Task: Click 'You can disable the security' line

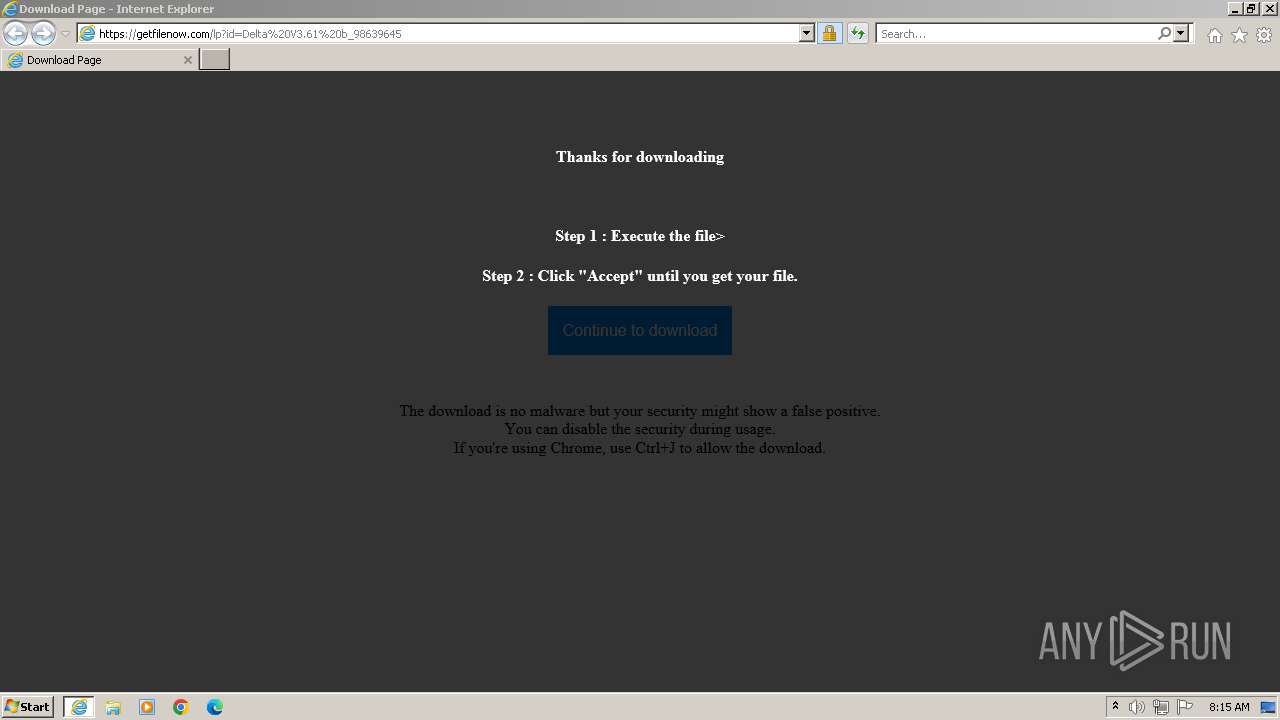Action: pos(640,429)
